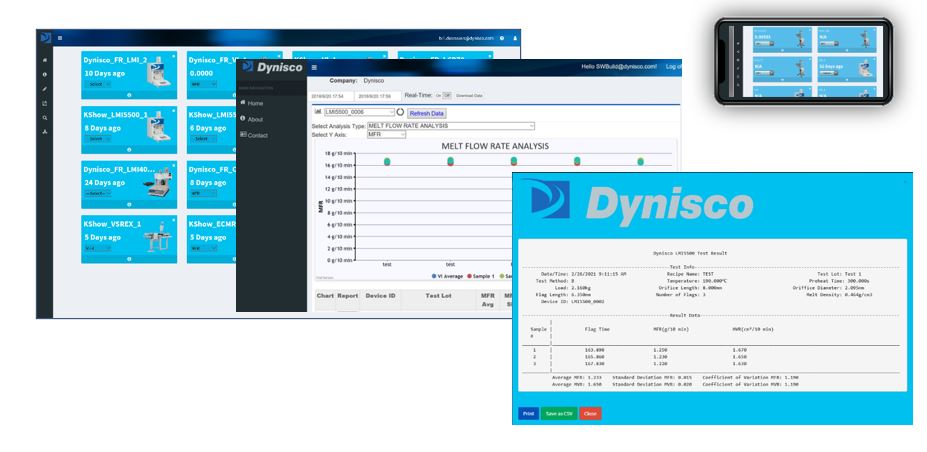
Task: Click the user account icon in the top dashboard bar
Action: point(514,38)
